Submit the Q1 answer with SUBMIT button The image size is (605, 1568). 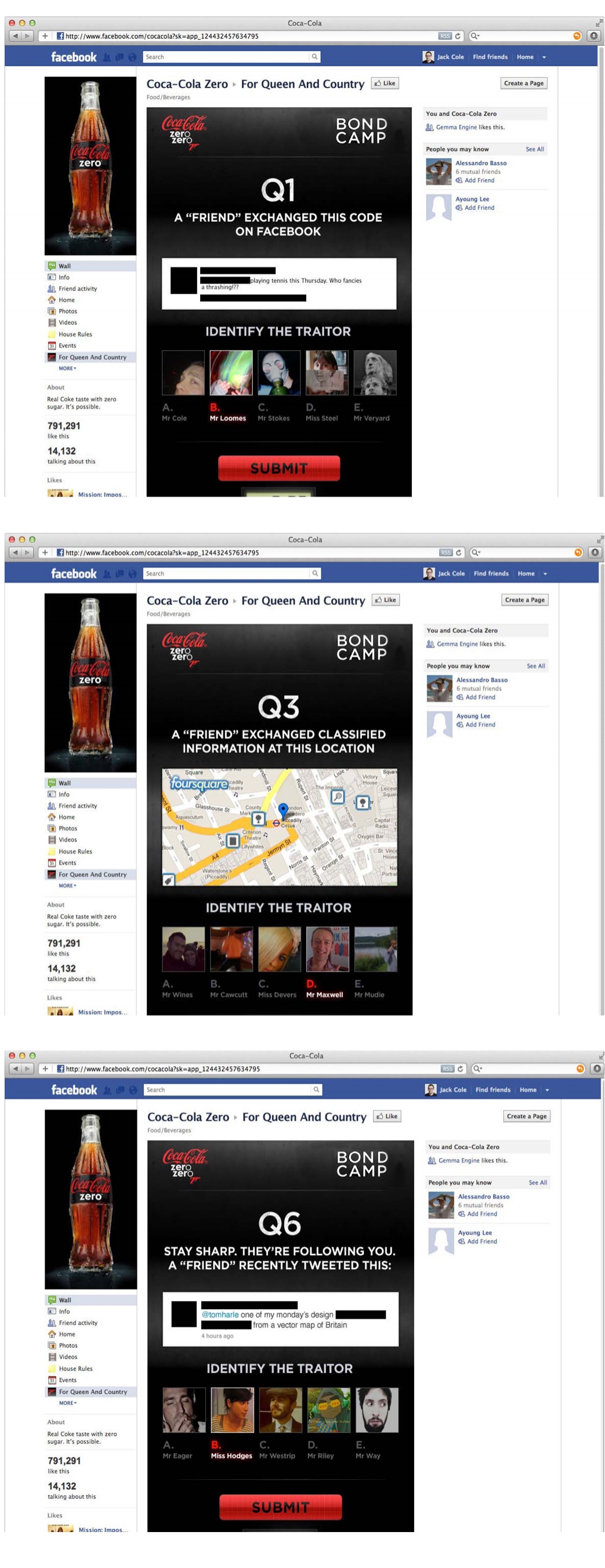pyautogui.click(x=279, y=468)
